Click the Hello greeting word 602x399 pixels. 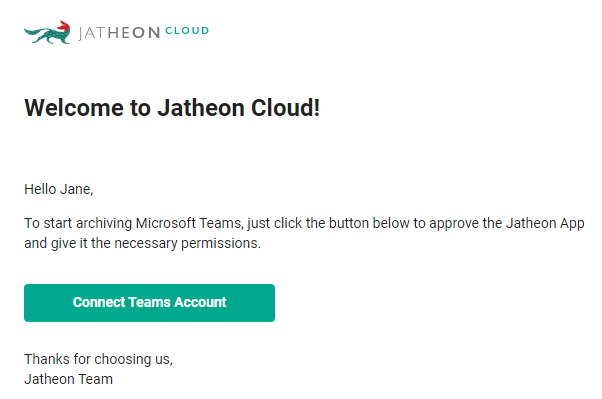[x=40, y=189]
